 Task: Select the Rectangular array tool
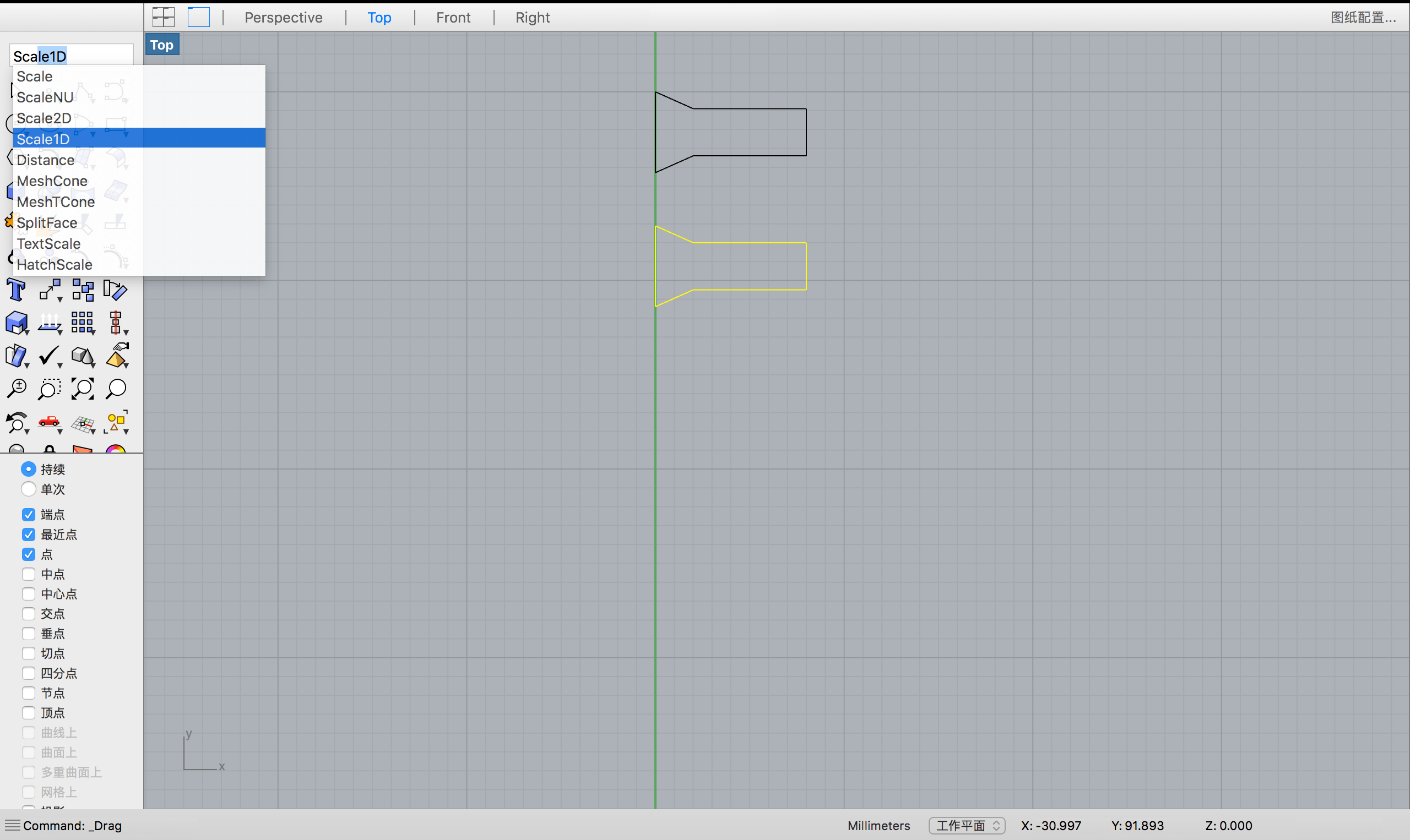point(83,323)
